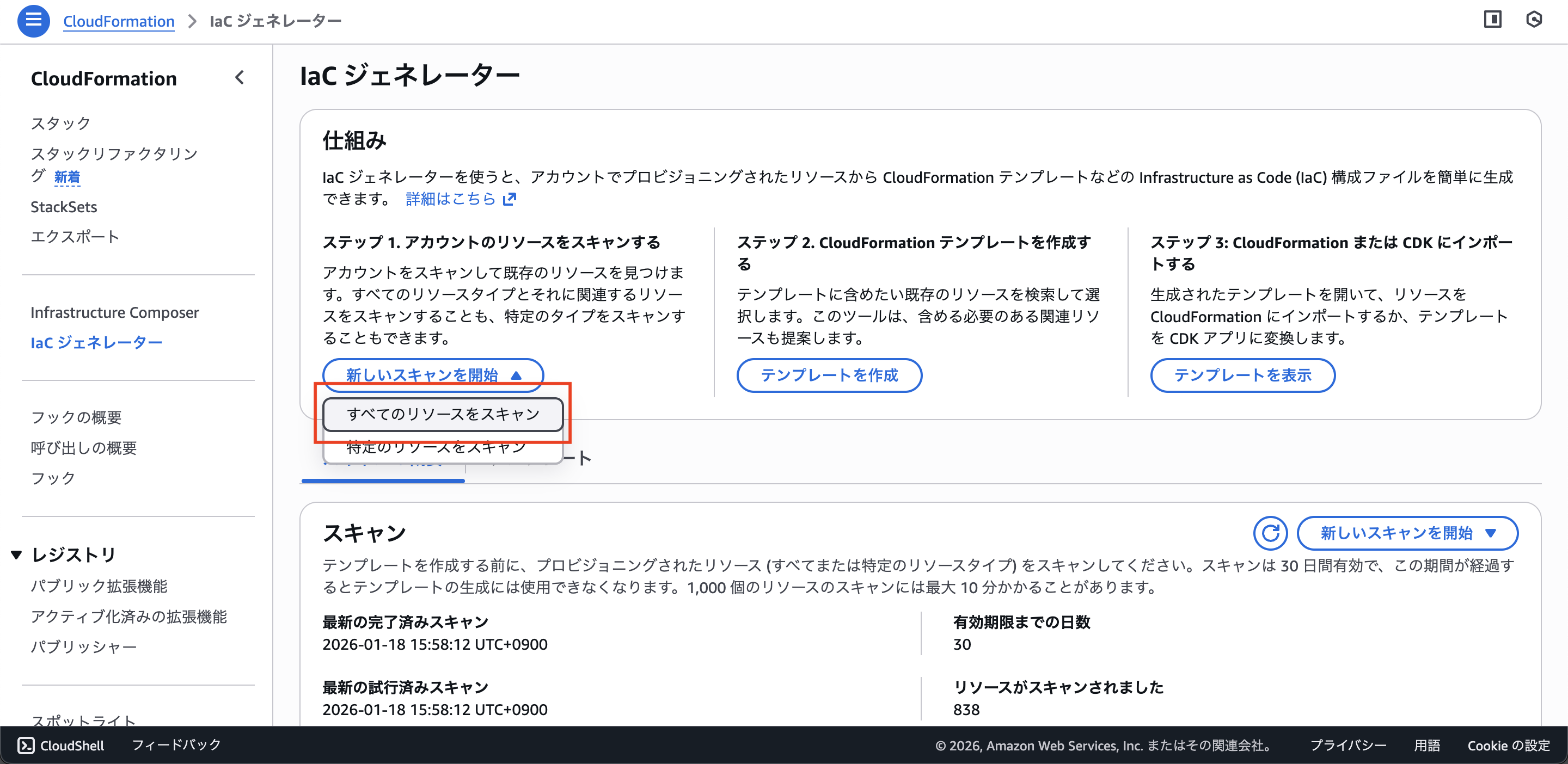Screen dimensions: 1568x764
Task: Open Cookie の設定 in the footer
Action: click(1508, 745)
